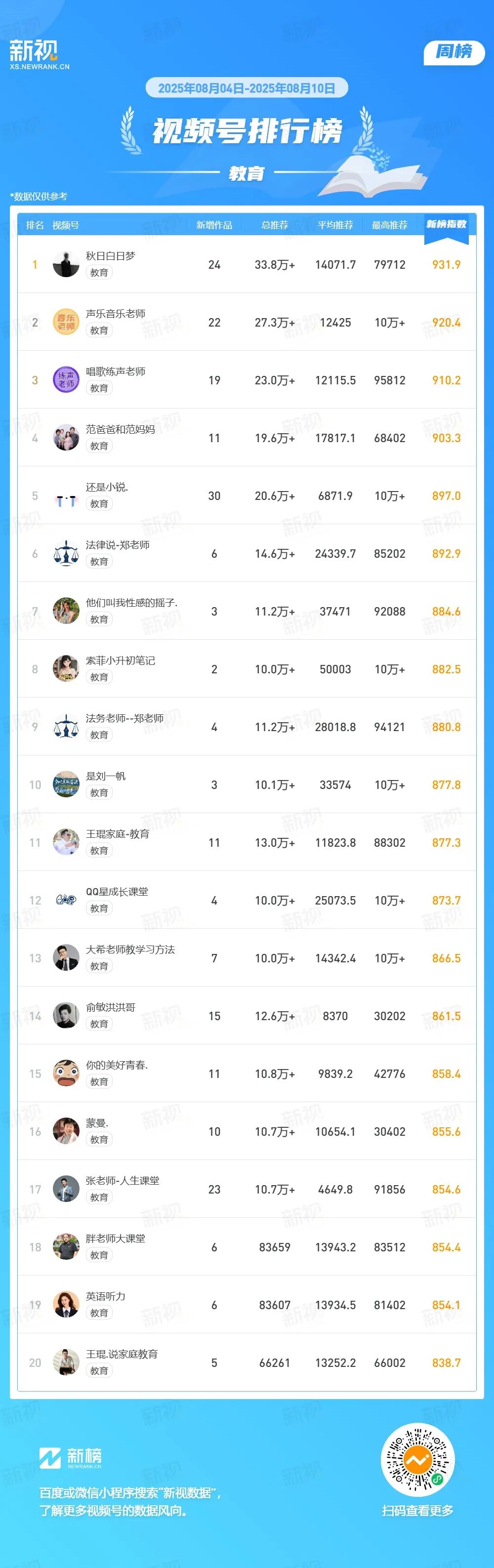
Task: Sort by the 总推荐 column header
Action: click(274, 225)
